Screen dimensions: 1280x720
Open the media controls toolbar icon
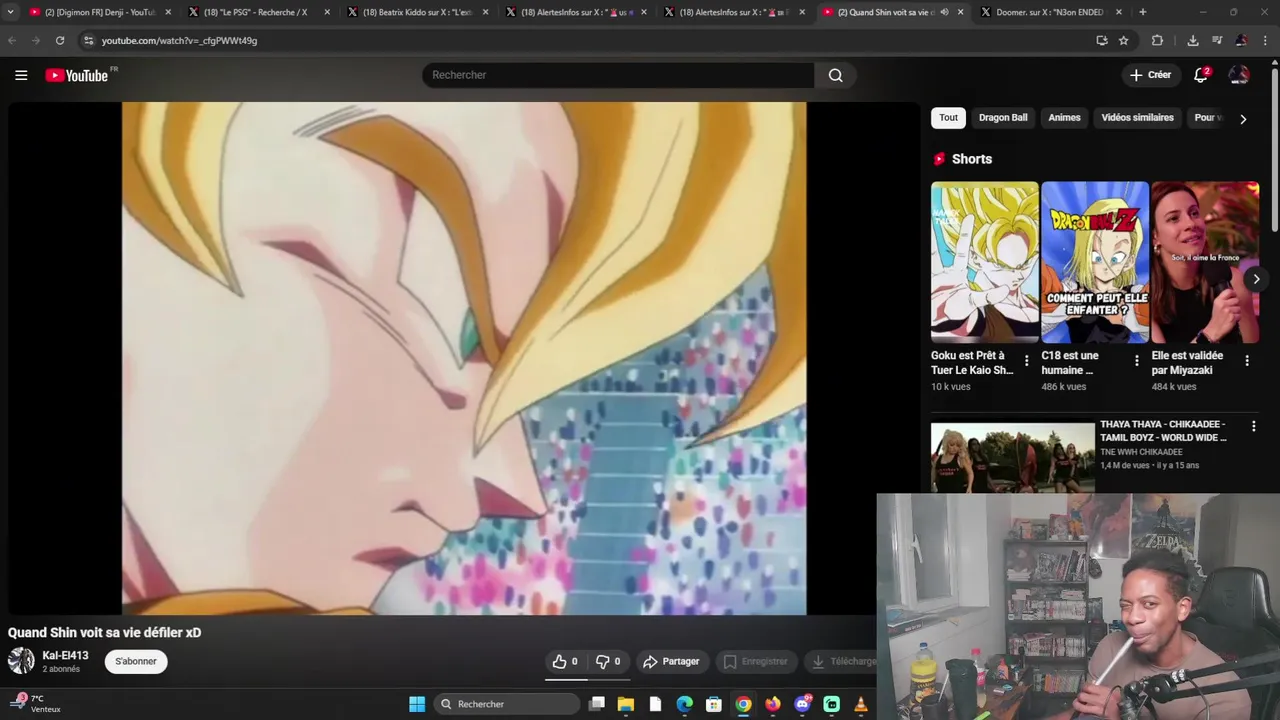(x=1217, y=40)
